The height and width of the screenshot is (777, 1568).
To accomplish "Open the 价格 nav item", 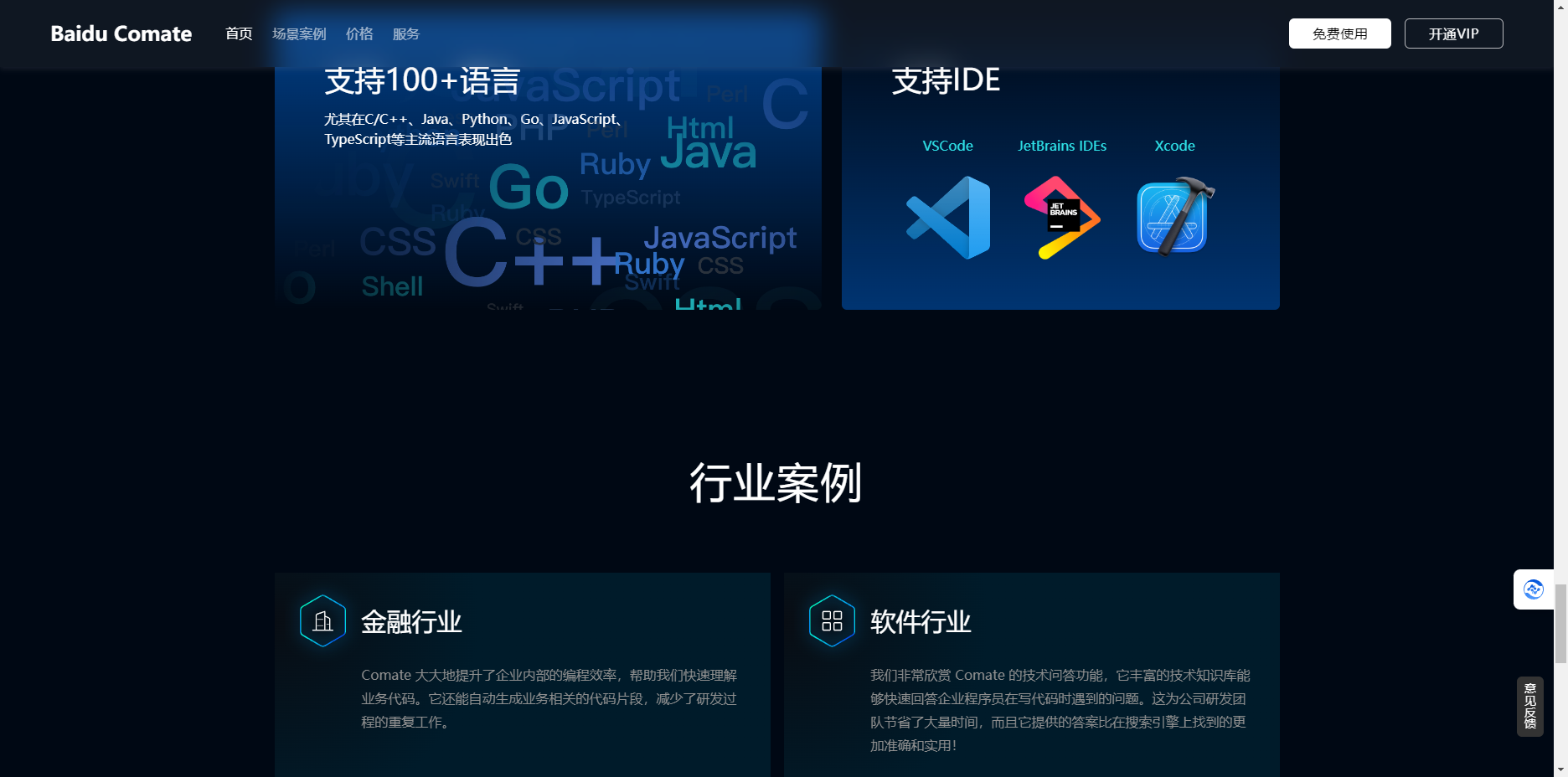I will tap(359, 33).
